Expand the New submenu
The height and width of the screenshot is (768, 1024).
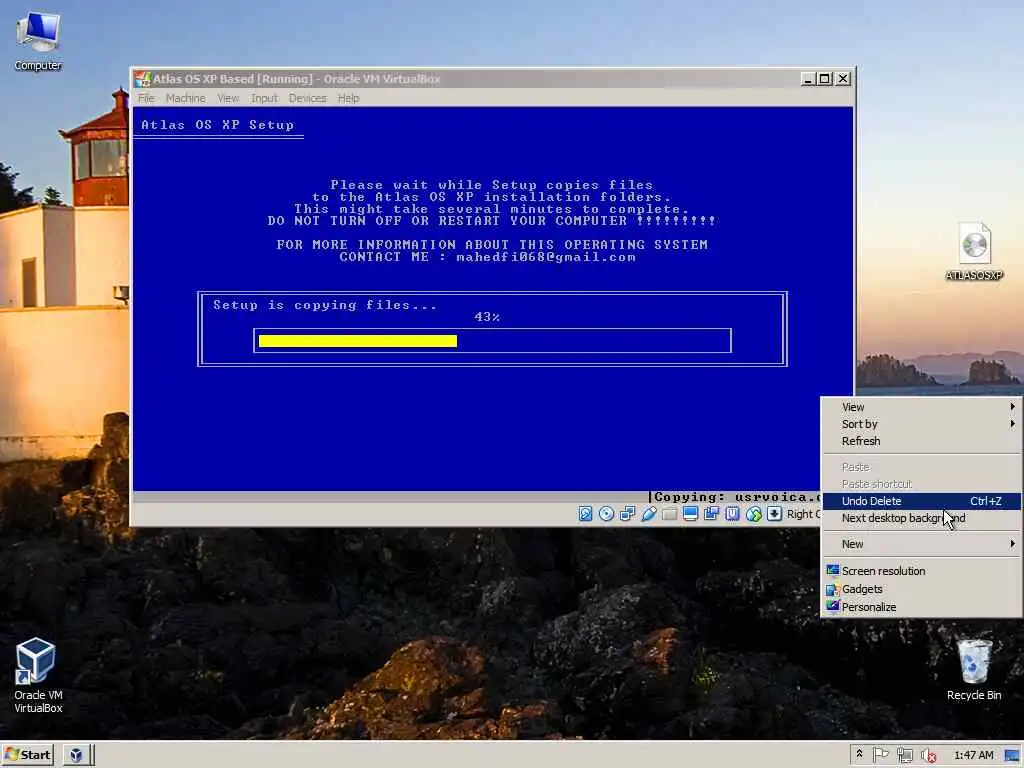[x=921, y=544]
